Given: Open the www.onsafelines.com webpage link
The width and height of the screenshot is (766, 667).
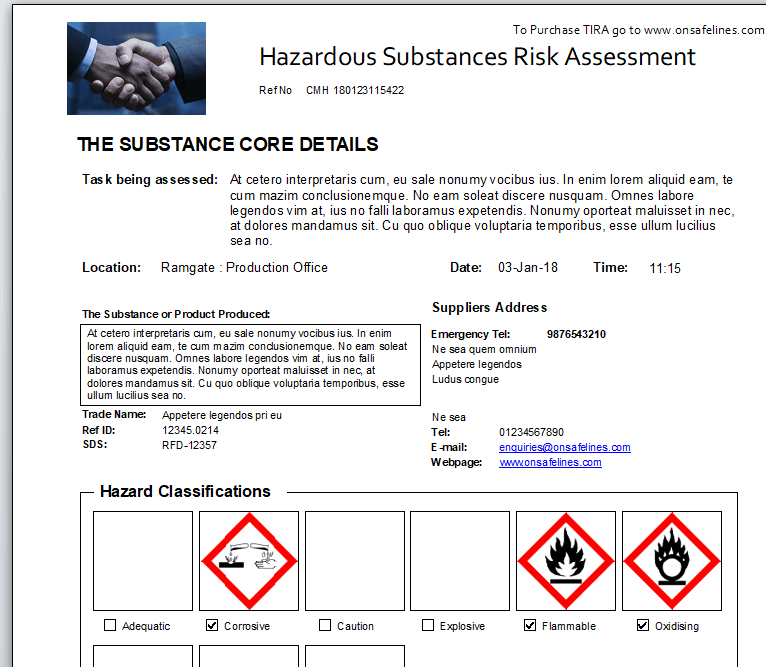Looking at the screenshot, I should coord(550,462).
